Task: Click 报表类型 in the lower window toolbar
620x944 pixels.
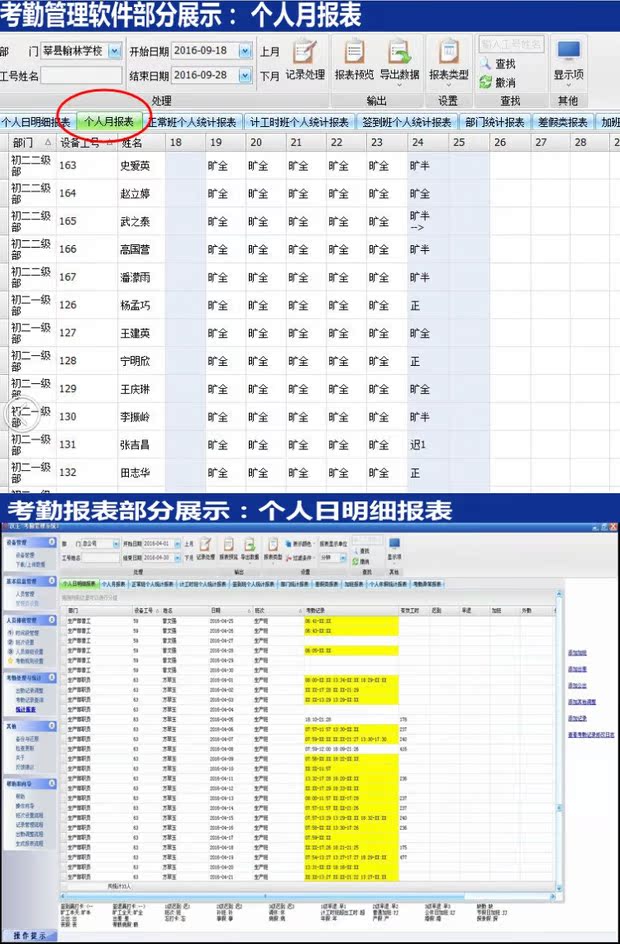Action: click(x=273, y=548)
